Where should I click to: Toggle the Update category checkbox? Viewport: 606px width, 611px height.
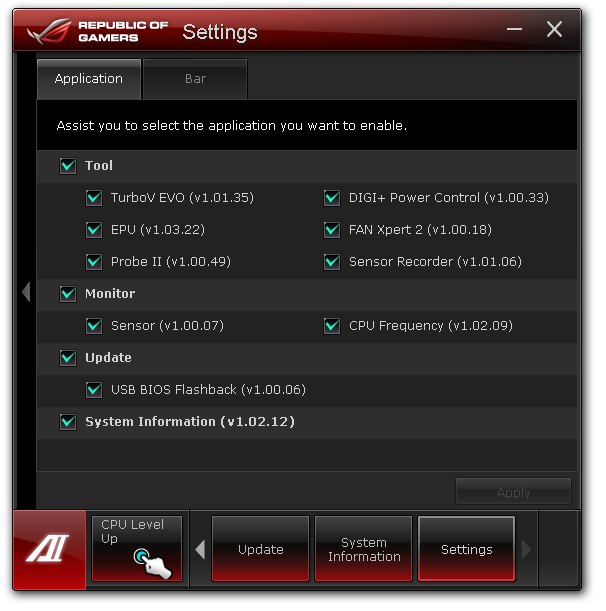click(x=68, y=358)
